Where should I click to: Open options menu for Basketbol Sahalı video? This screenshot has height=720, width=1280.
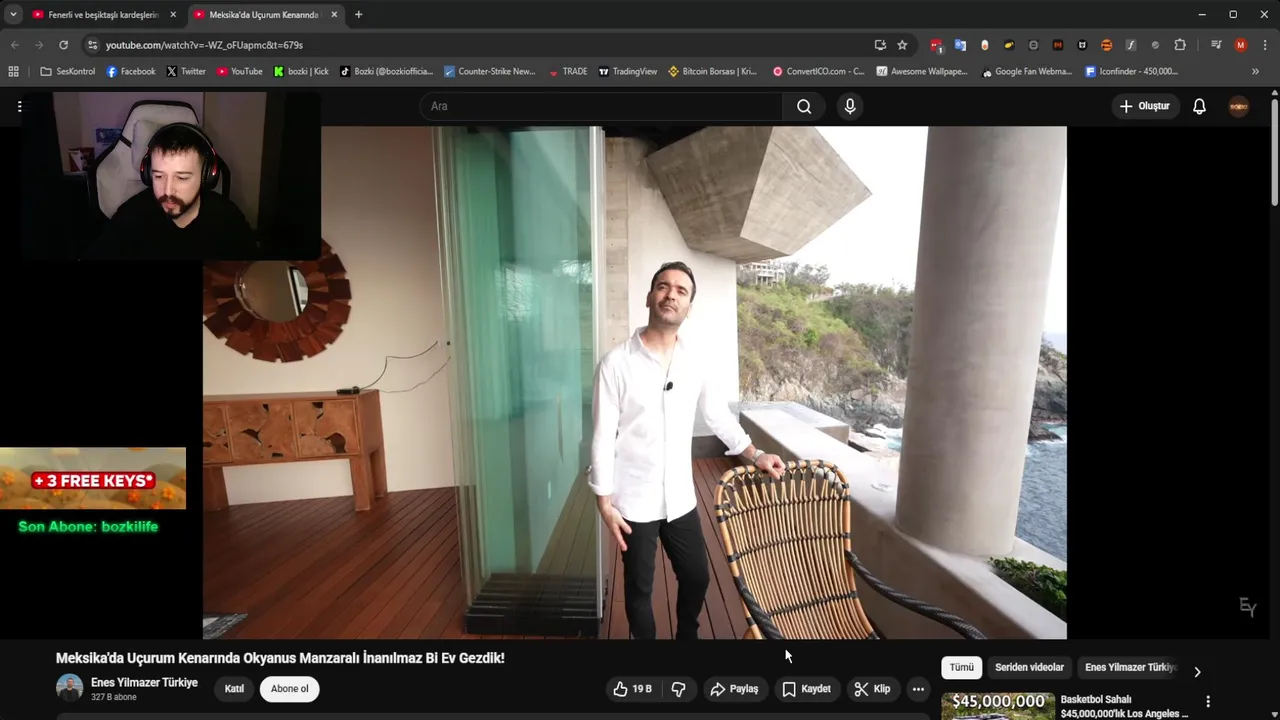[x=1208, y=702]
